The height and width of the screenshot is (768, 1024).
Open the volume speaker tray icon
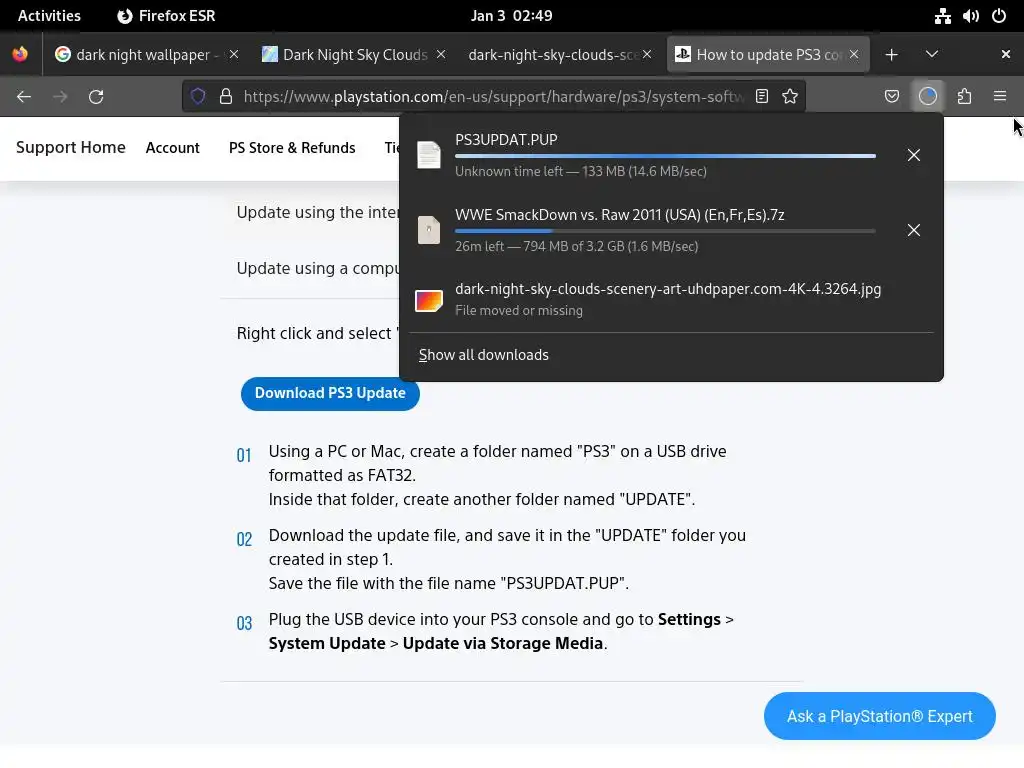click(x=970, y=16)
